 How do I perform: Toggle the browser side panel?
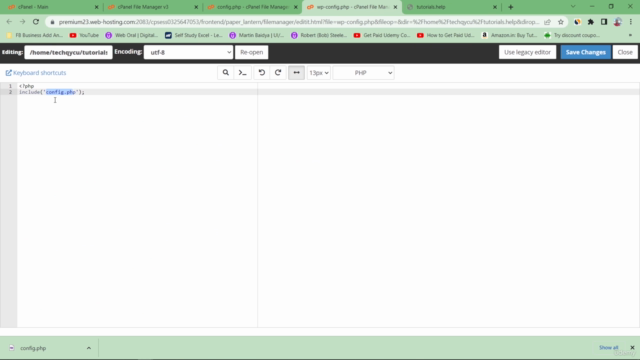pyautogui.click(x=604, y=22)
